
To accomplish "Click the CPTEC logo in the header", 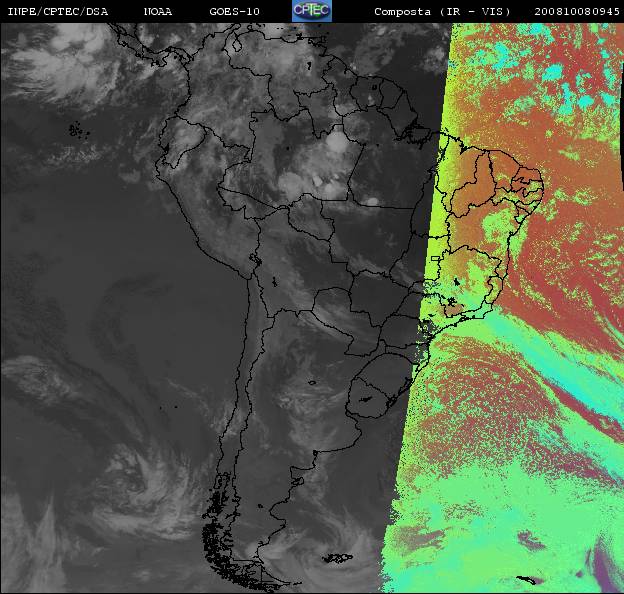I will [312, 11].
